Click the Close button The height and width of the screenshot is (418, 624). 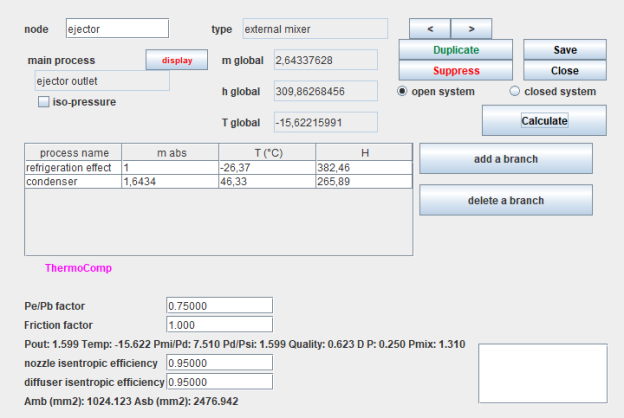(564, 71)
